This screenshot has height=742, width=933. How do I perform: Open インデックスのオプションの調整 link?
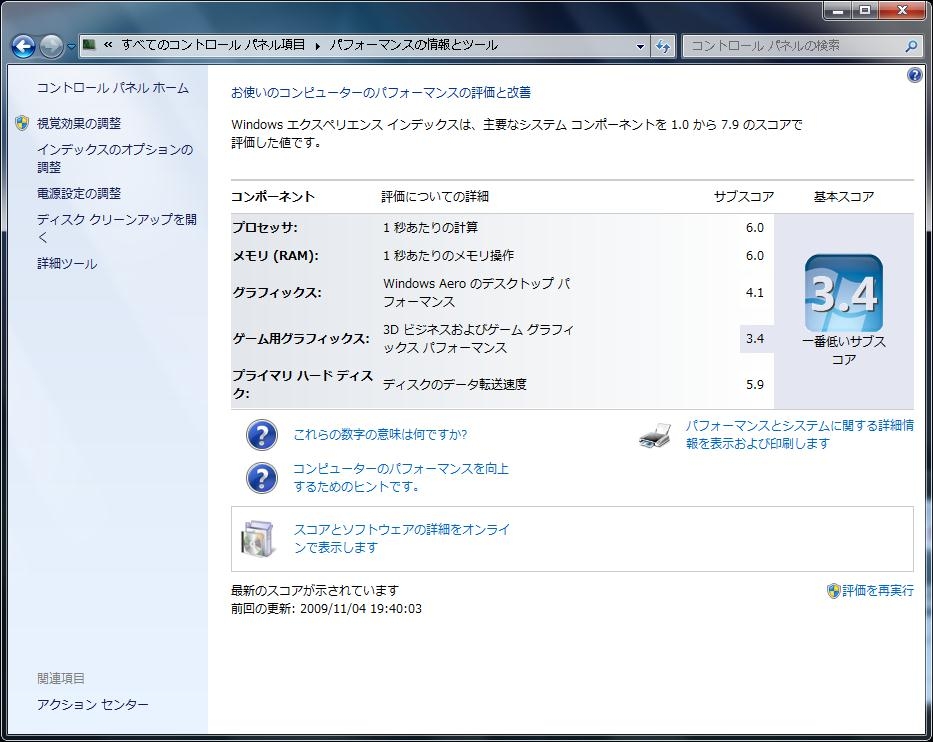[x=115, y=158]
